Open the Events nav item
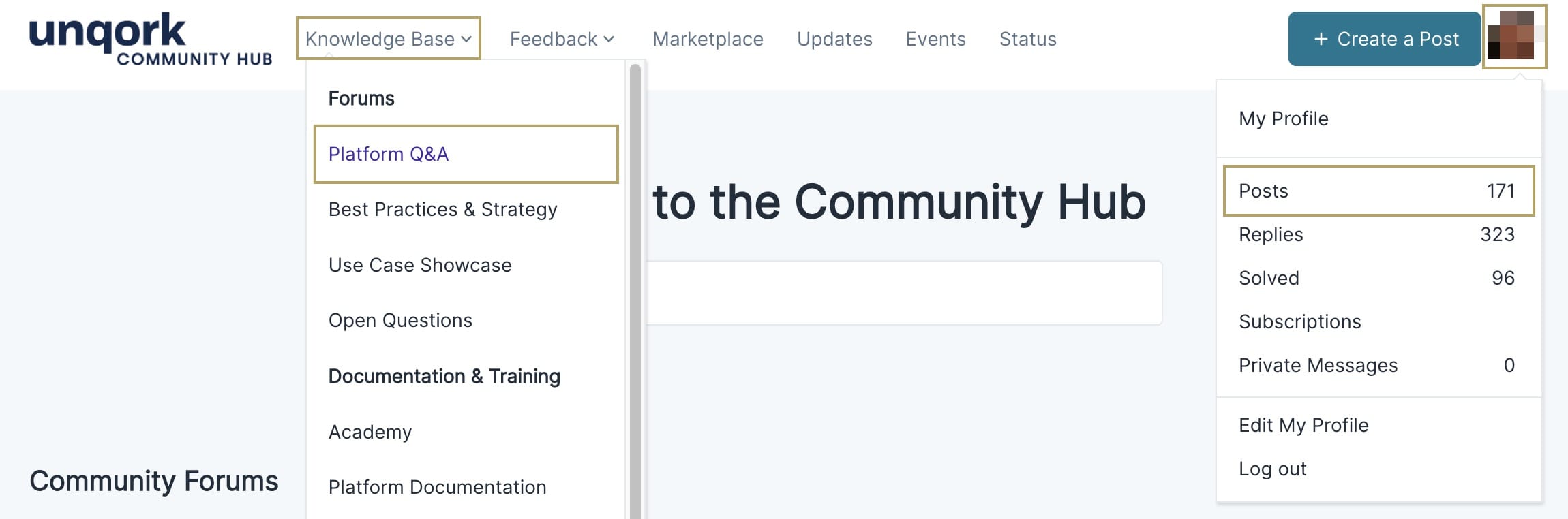Viewport: 1568px width, 519px height. (935, 39)
